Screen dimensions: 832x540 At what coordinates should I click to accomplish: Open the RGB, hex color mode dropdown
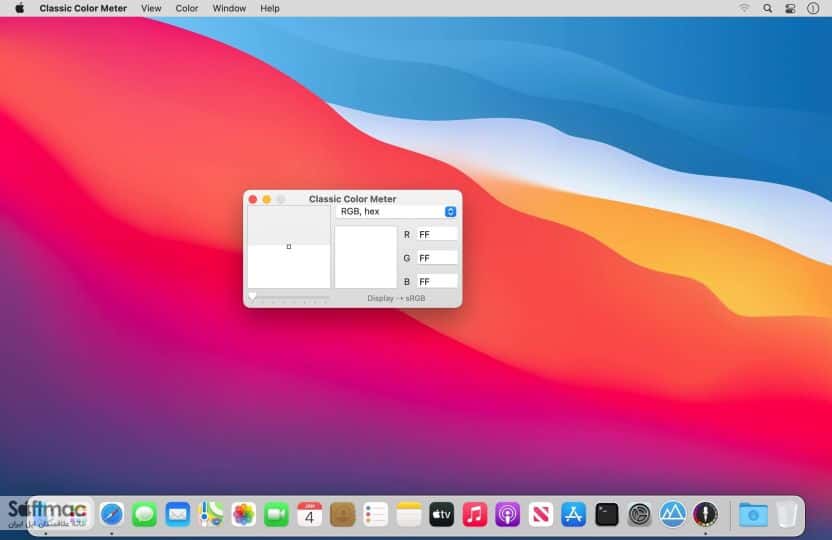(396, 212)
